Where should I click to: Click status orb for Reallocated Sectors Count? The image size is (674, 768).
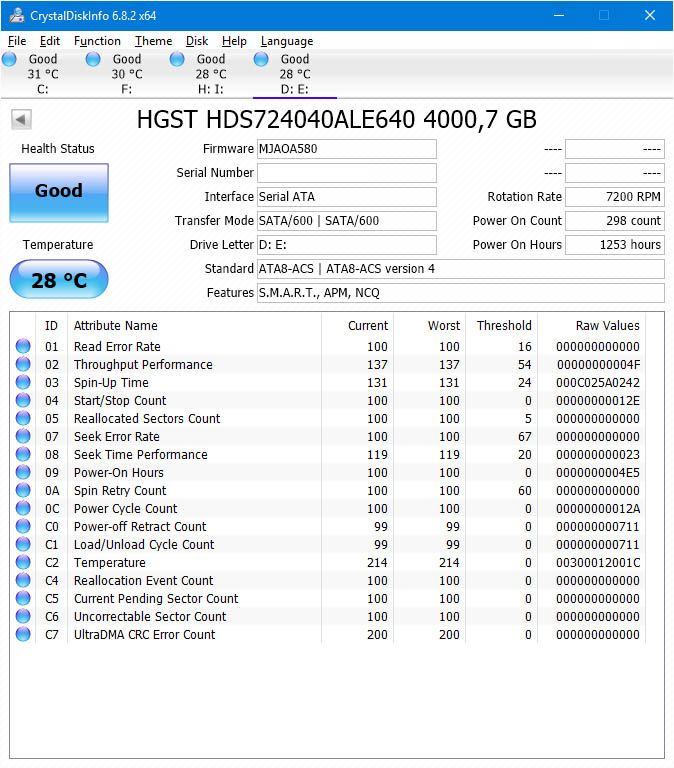tap(23, 418)
